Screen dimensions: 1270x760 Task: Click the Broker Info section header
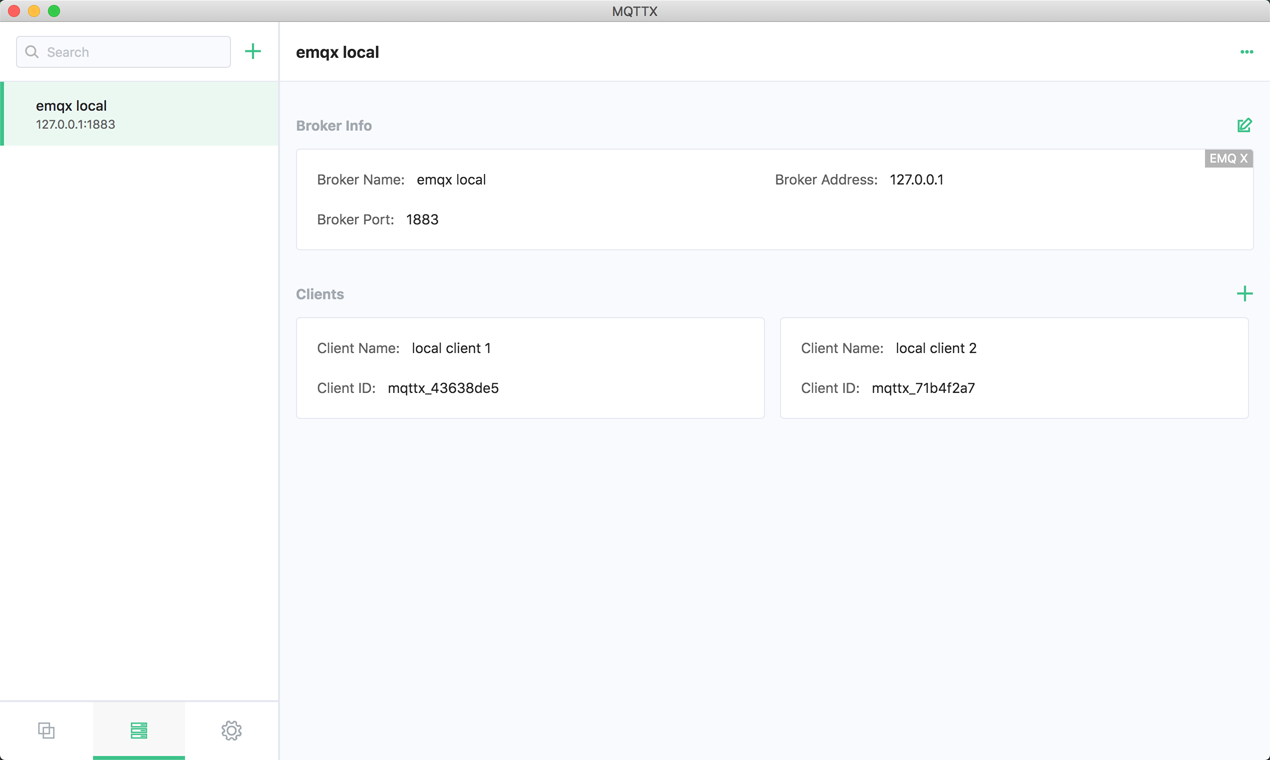click(x=333, y=125)
